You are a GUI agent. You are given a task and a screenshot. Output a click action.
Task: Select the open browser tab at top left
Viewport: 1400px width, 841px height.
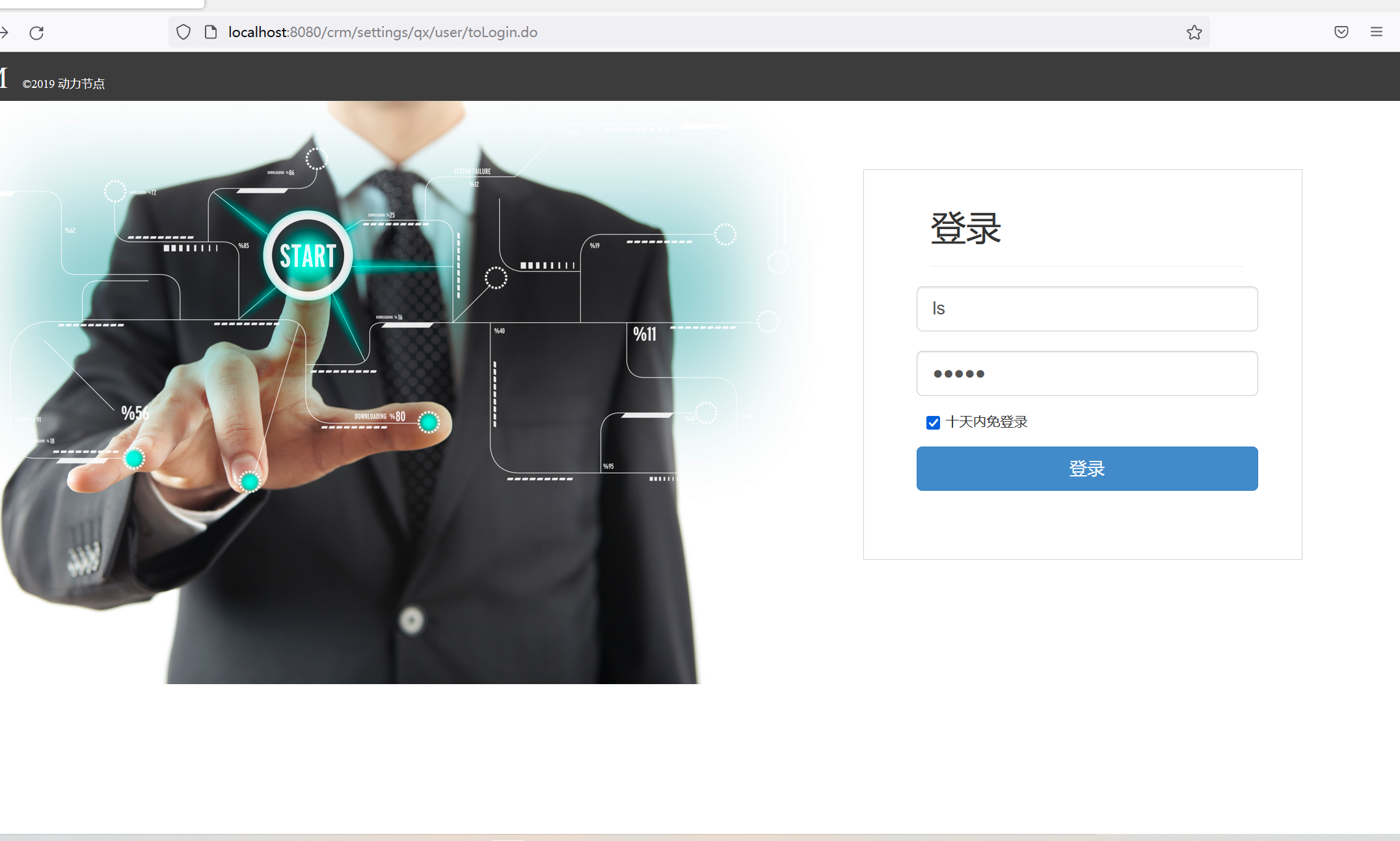click(101, 3)
